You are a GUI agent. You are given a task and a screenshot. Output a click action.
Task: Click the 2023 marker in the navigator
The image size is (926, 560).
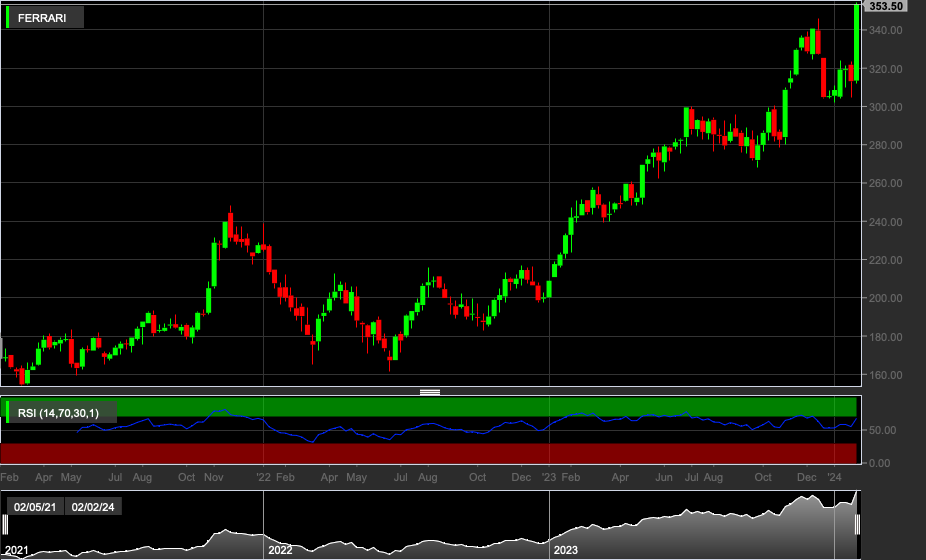click(565, 550)
